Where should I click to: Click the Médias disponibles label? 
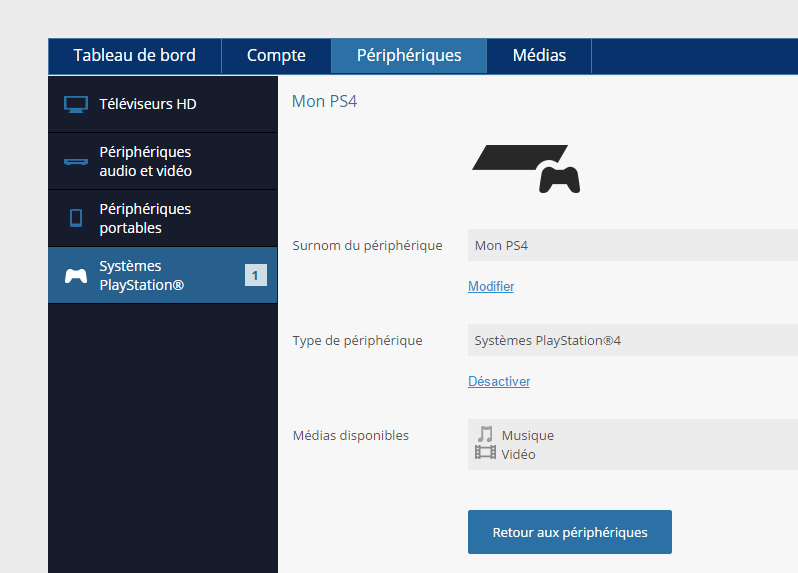click(x=351, y=436)
